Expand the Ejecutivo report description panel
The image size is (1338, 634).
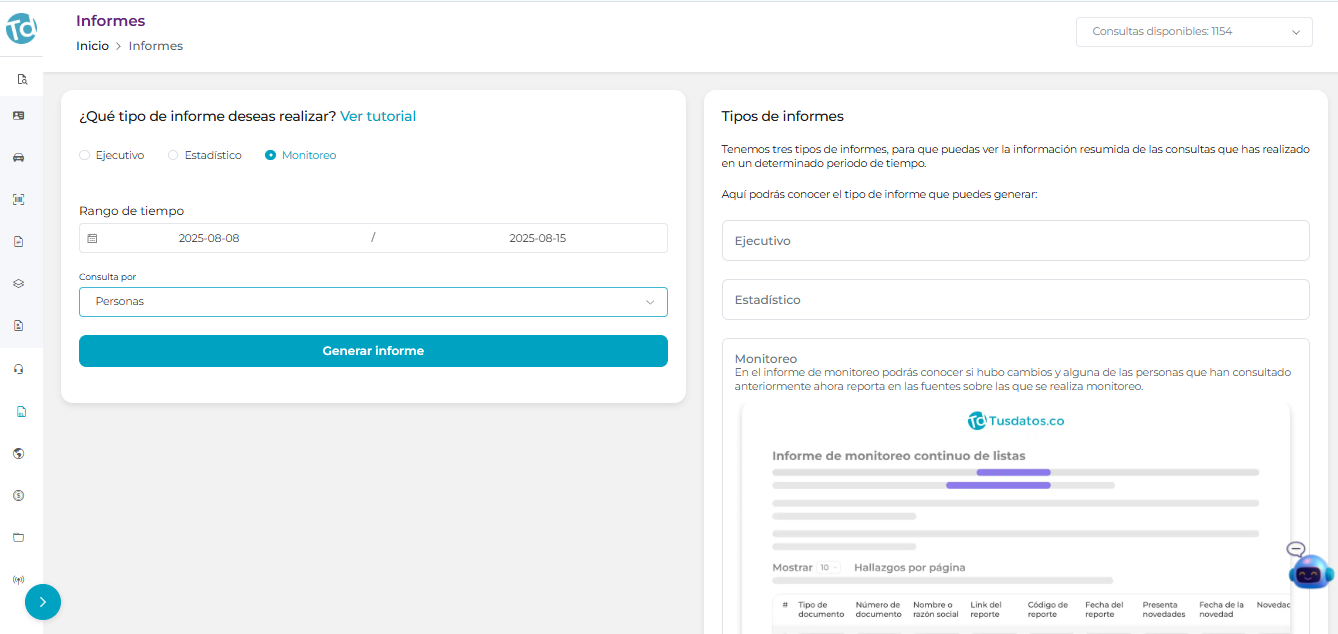point(1016,241)
